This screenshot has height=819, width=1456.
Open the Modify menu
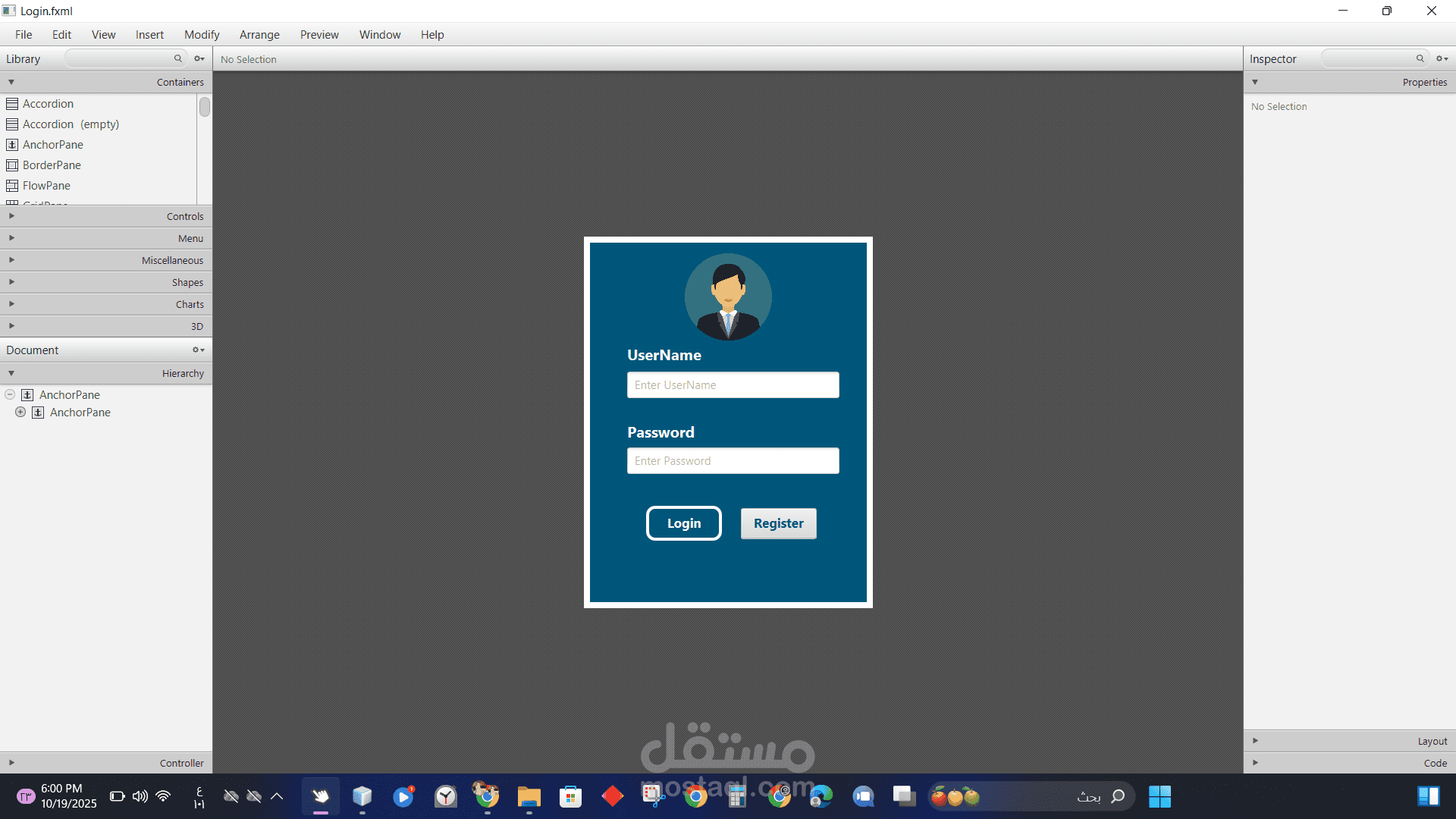coord(201,34)
